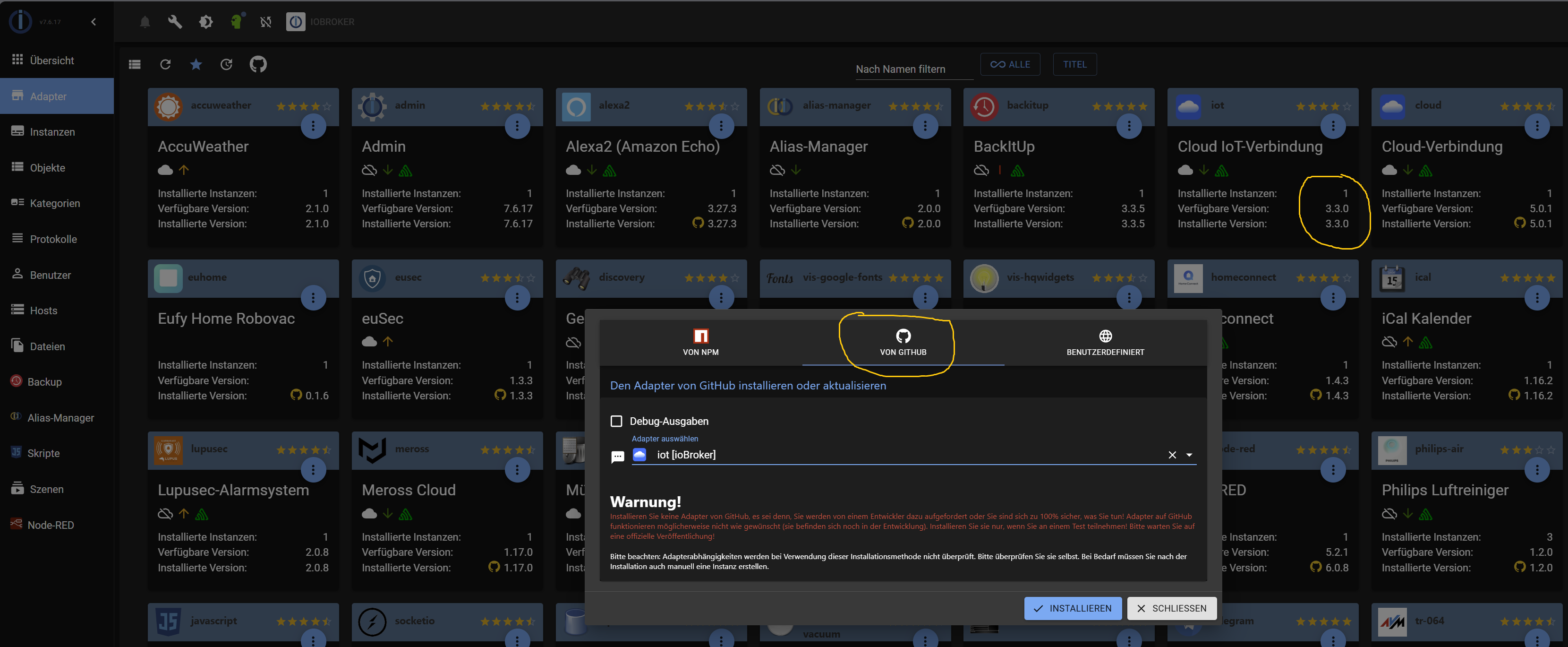Open the wrench settings icon
1568x647 pixels.
[175, 22]
